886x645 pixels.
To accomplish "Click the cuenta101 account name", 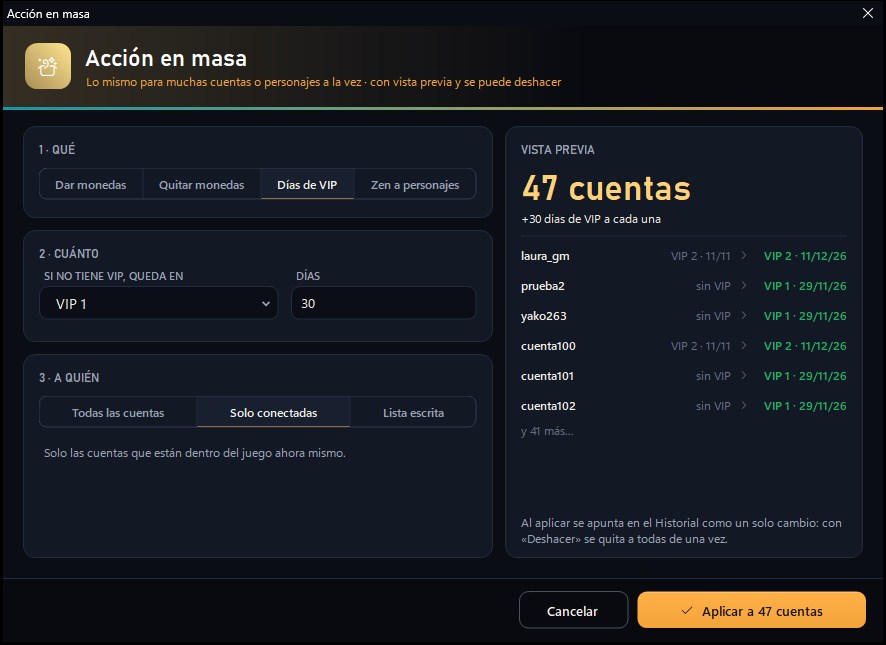I will point(548,376).
